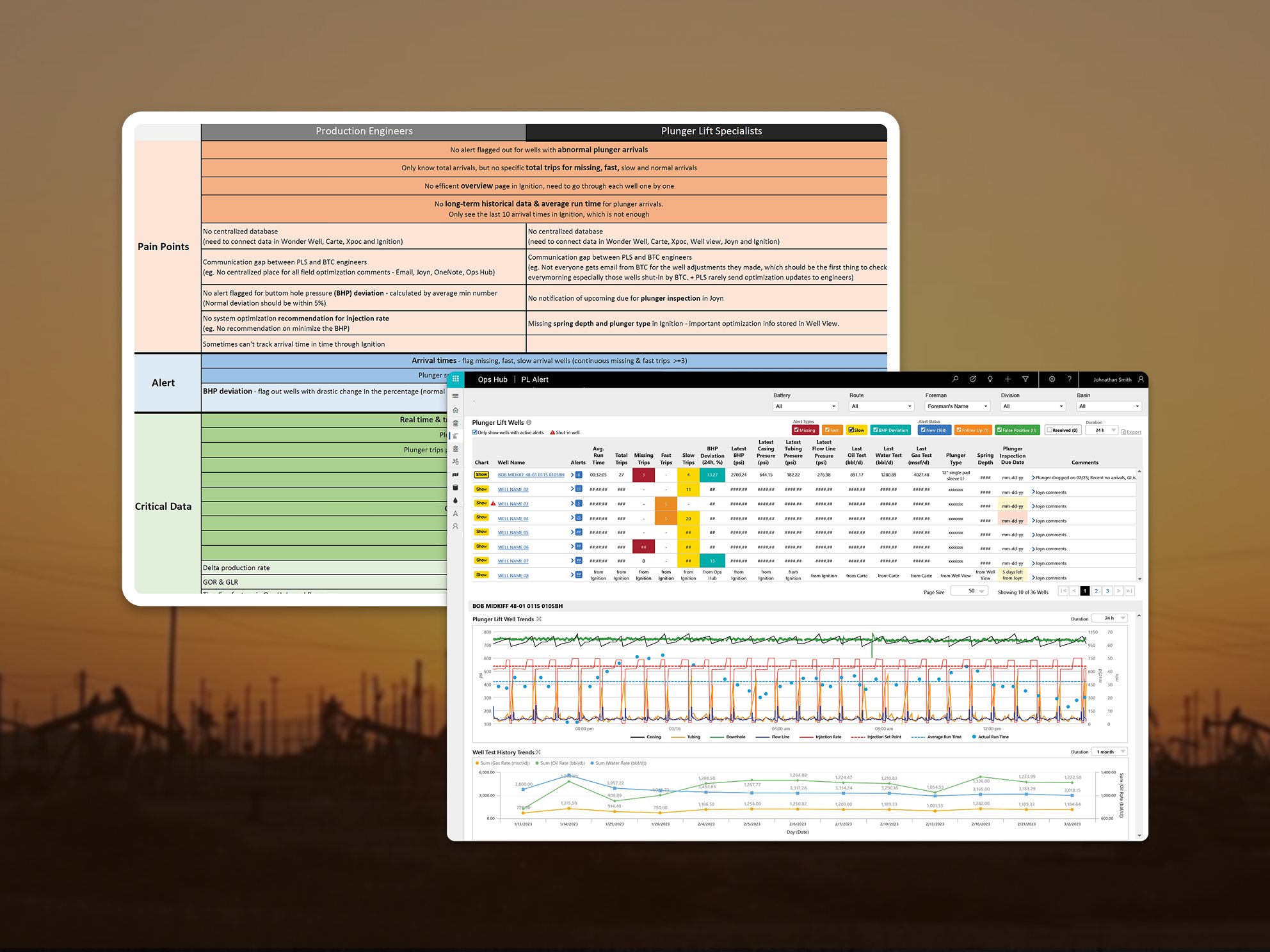The width and height of the screenshot is (1270, 952).
Task: Click the search magnifier icon in header
Action: tap(955, 379)
